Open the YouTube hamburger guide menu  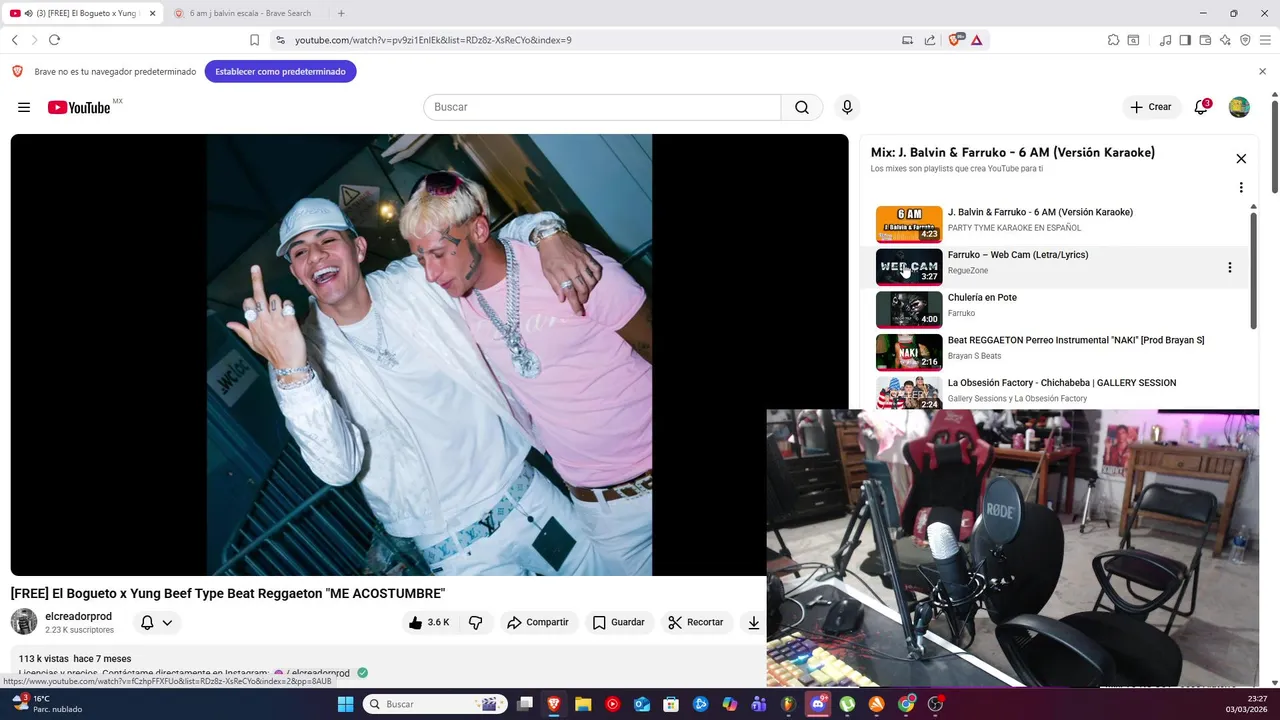24,107
